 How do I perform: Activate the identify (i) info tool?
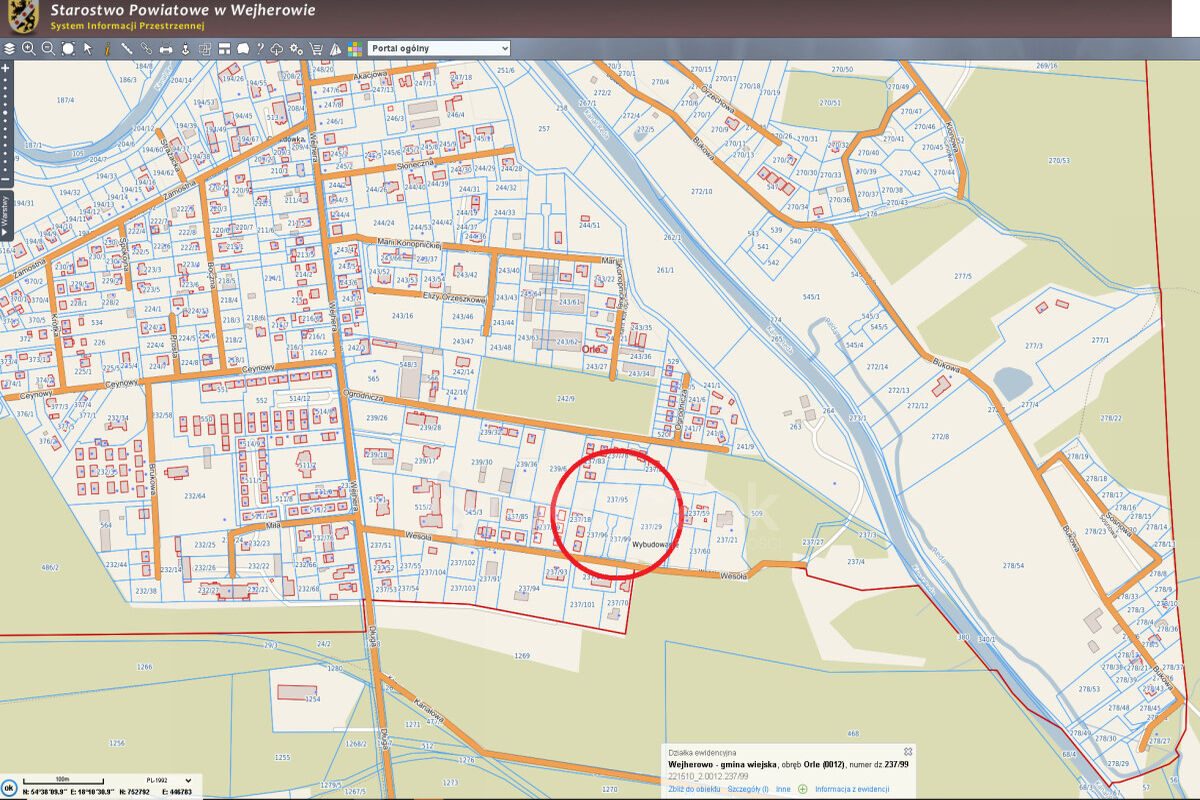[x=107, y=47]
